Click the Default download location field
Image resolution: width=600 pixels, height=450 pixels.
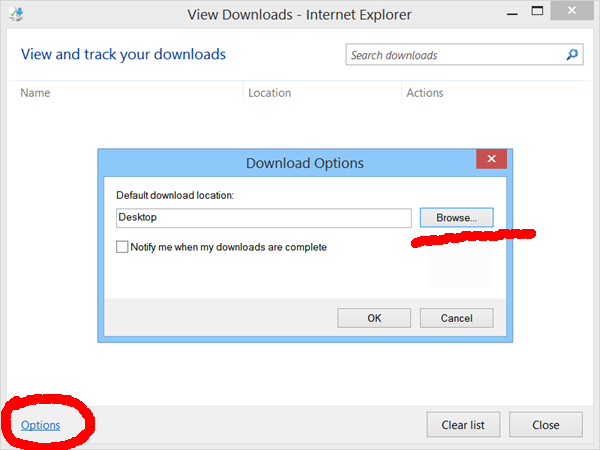(x=264, y=218)
